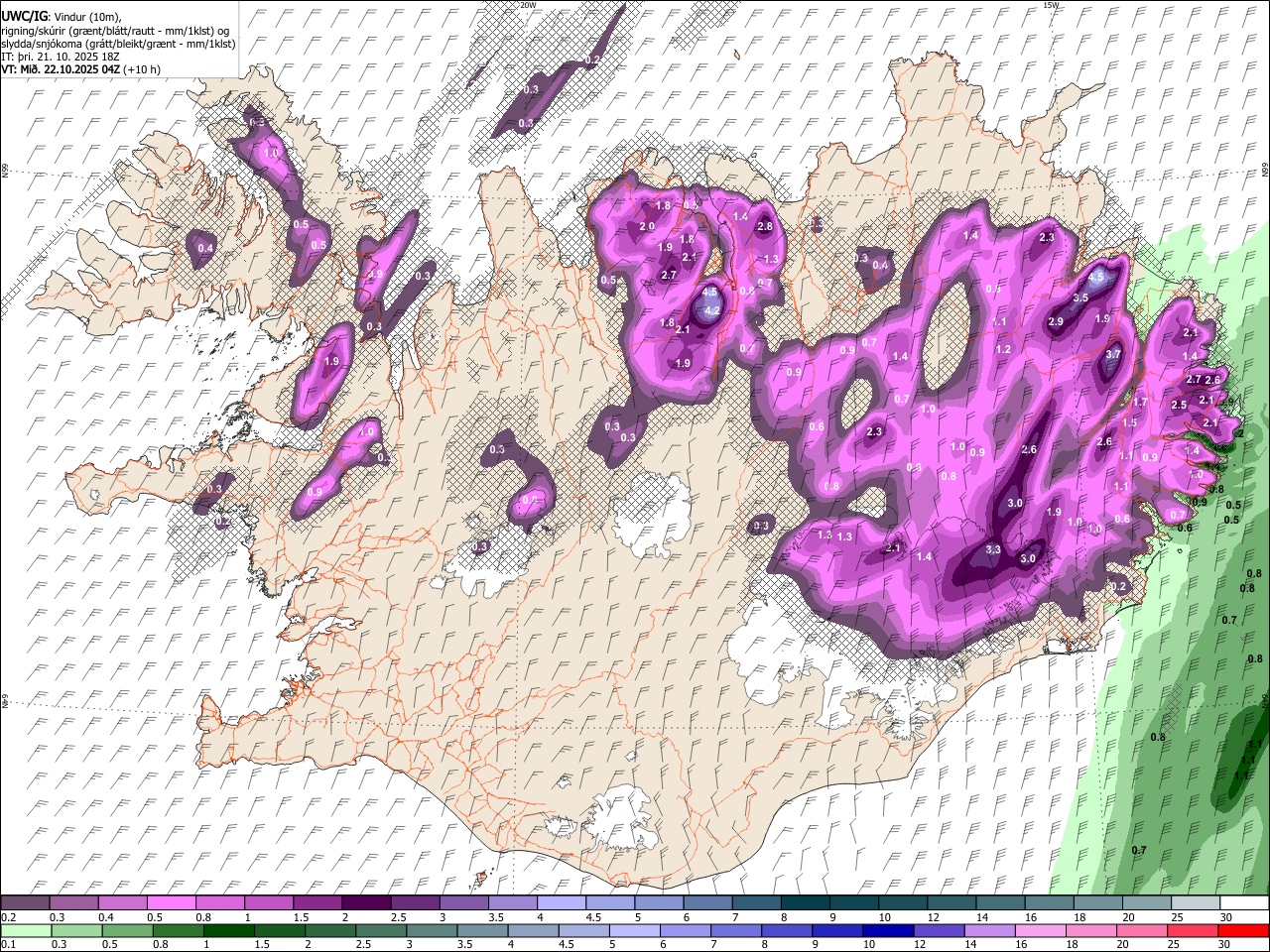Click the 3.7 precipitation value on the map
The height and width of the screenshot is (952, 1270).
[x=1112, y=354]
